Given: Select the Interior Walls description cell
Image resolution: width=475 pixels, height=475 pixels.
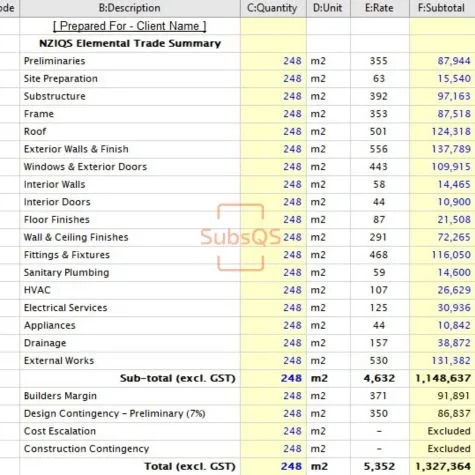Looking at the screenshot, I should click(130, 184).
